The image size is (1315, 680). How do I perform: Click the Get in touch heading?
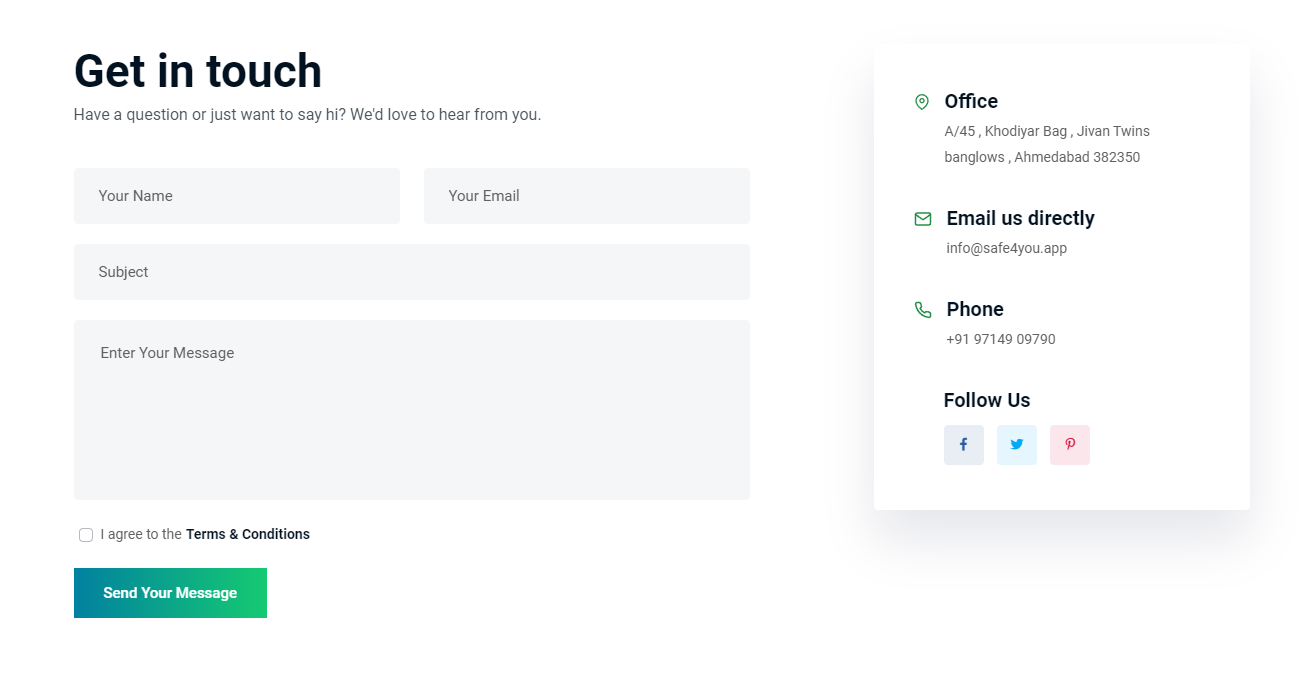198,71
